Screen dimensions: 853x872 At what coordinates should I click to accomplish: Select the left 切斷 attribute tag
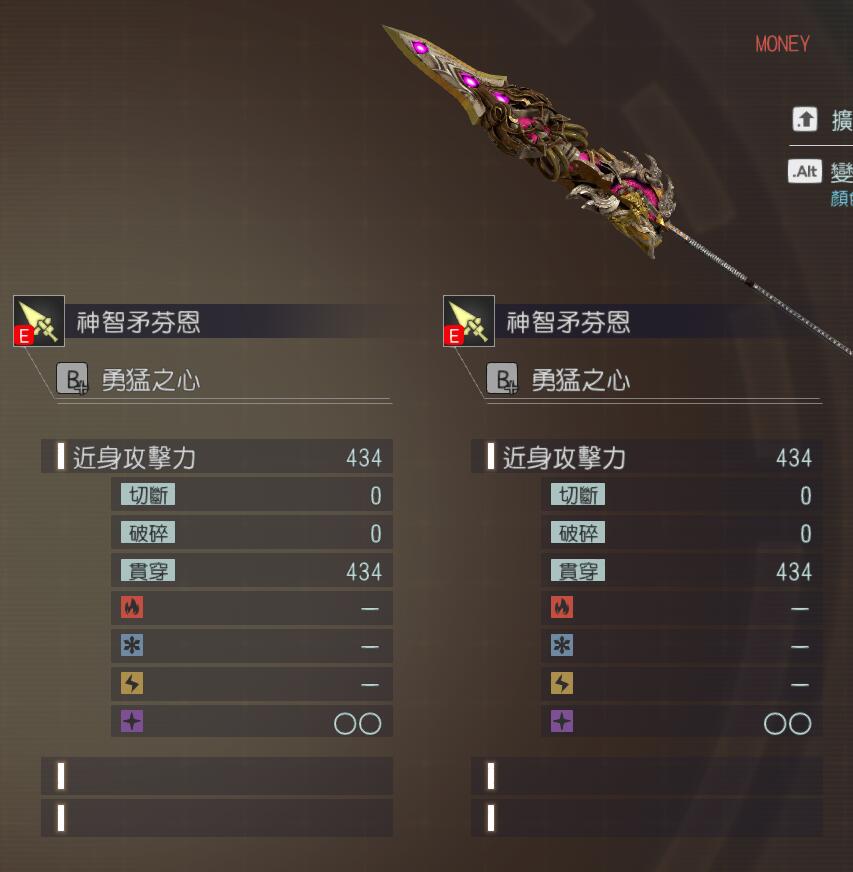(x=148, y=494)
